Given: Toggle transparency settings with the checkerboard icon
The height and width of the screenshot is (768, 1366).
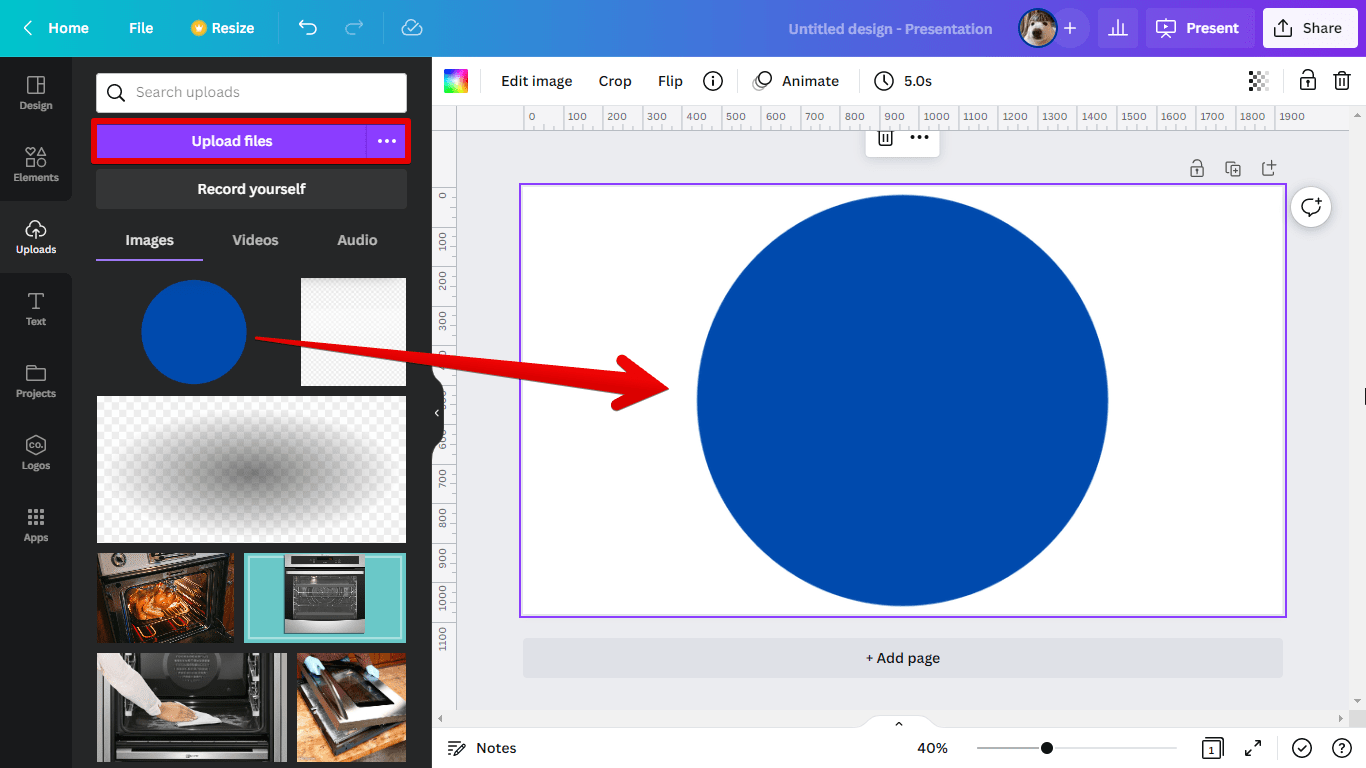Looking at the screenshot, I should 1258,80.
